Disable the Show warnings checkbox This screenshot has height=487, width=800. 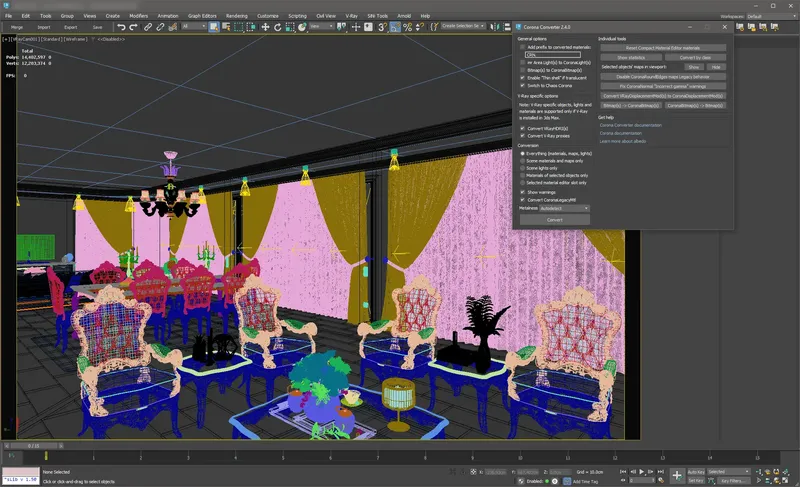coord(521,191)
